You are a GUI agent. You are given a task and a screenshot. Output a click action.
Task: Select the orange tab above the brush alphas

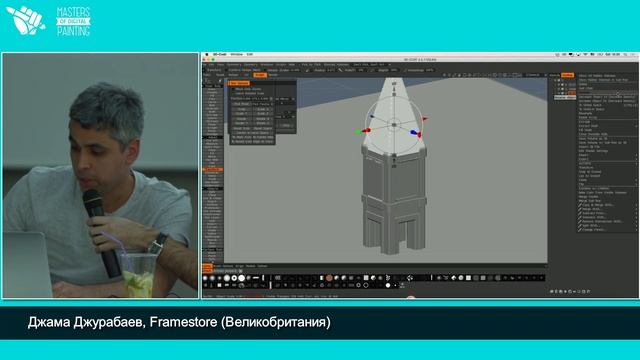click(x=207, y=266)
